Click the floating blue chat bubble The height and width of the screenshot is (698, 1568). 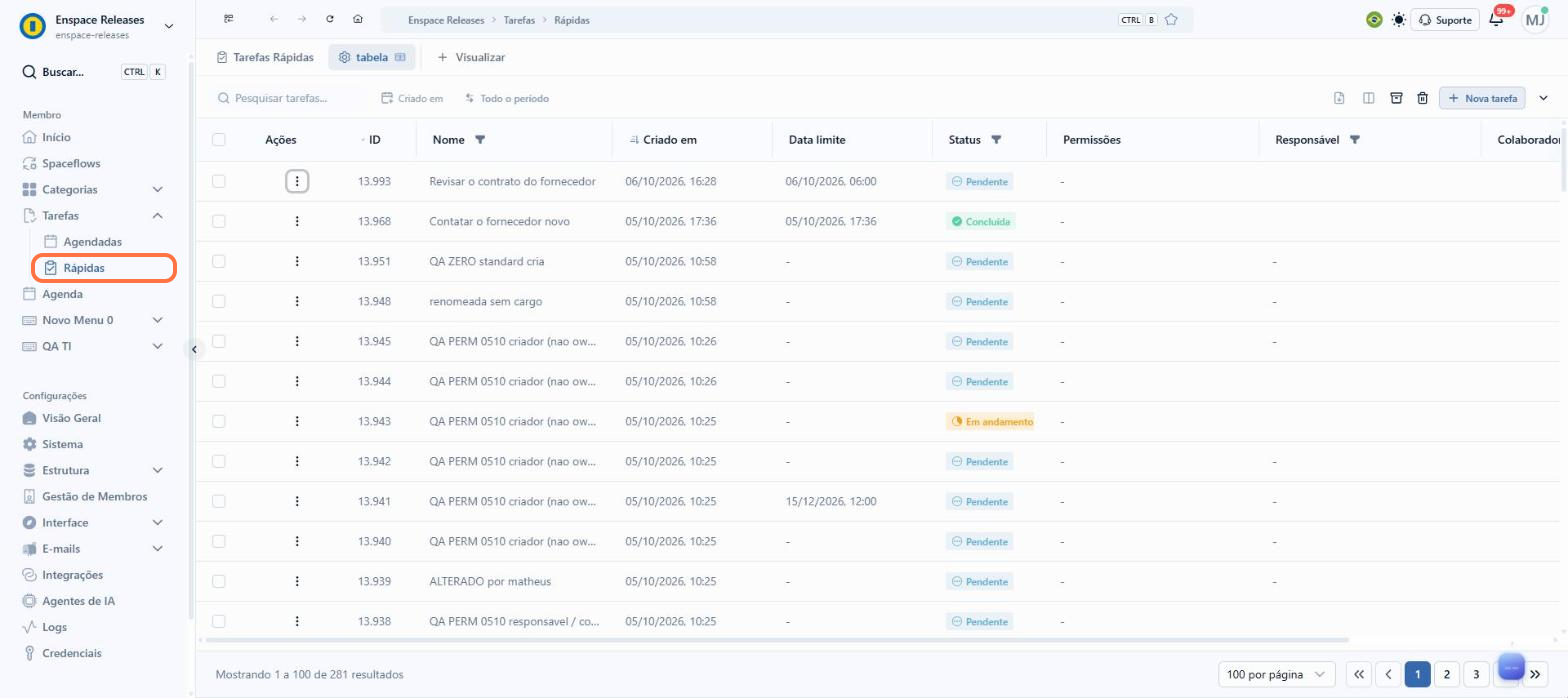(1511, 667)
